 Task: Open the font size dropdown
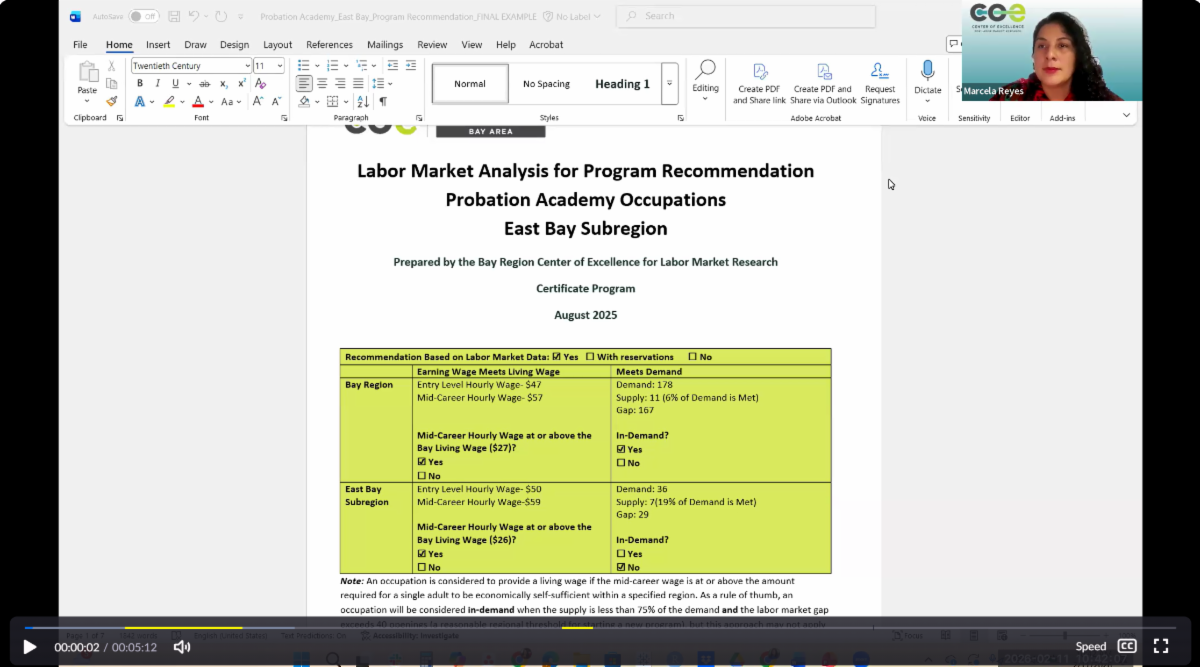click(280, 66)
